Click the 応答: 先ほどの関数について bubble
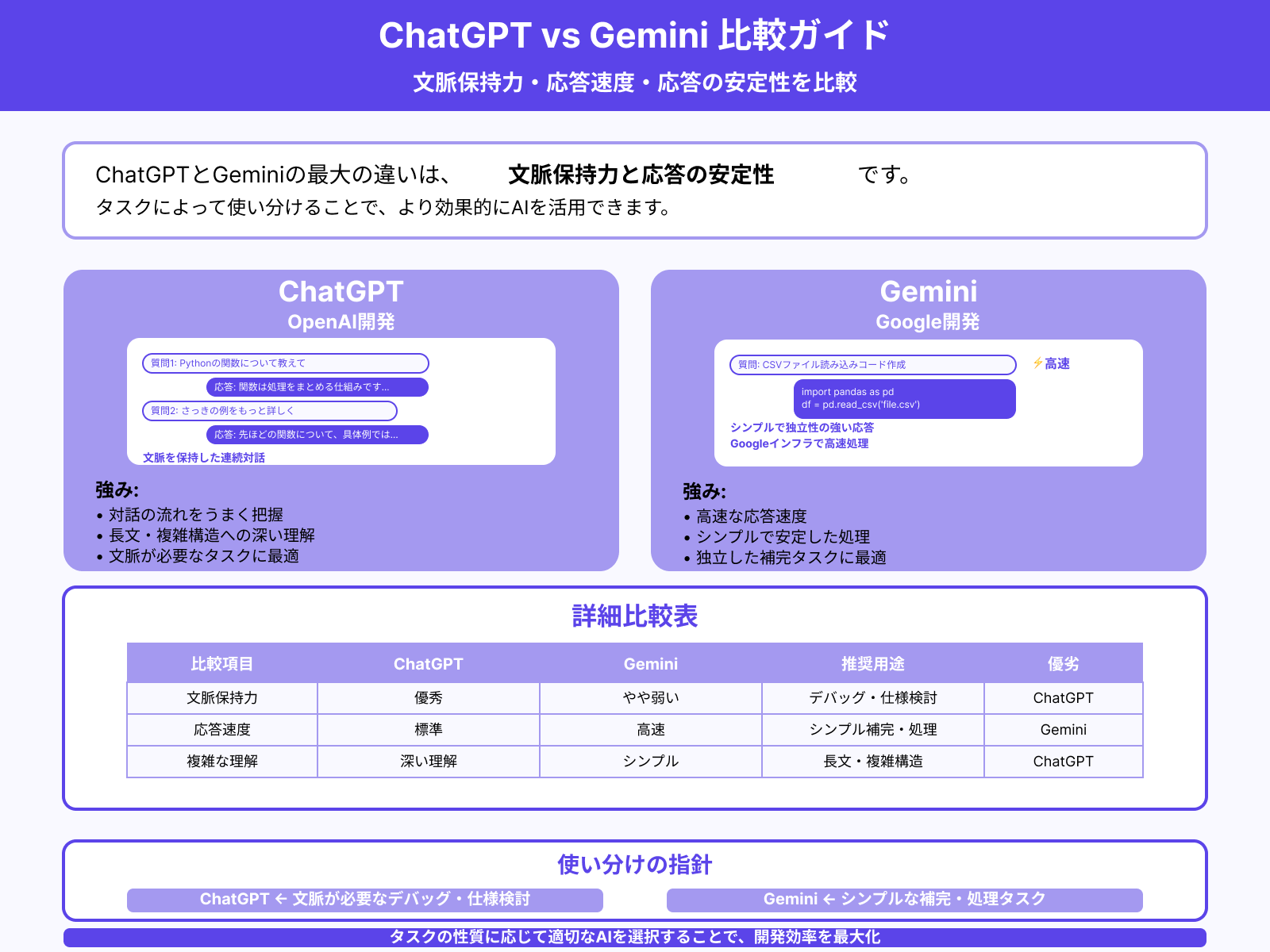The width and height of the screenshot is (1270, 952). pyautogui.click(x=317, y=435)
